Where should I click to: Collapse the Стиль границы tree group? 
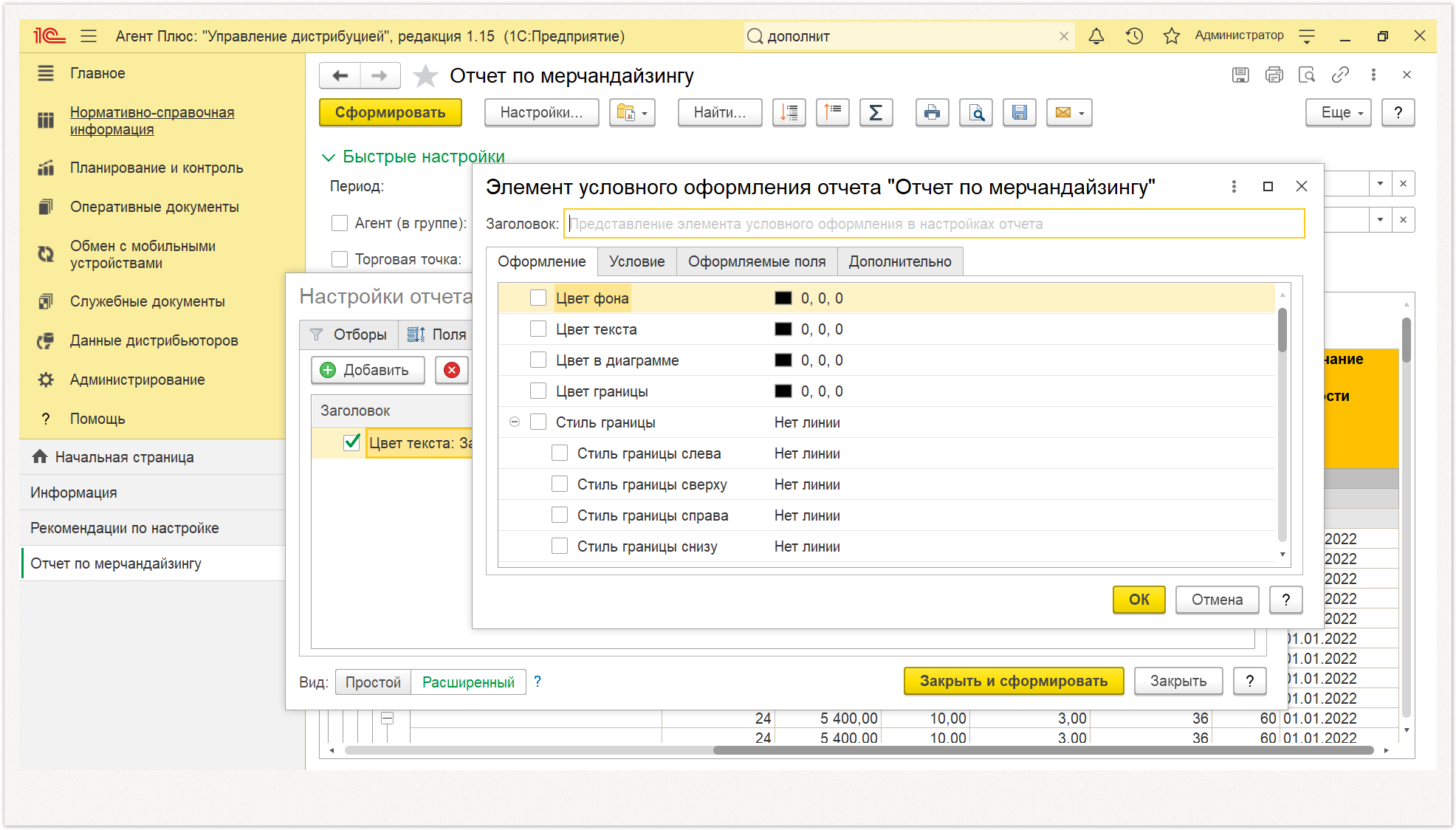pyautogui.click(x=515, y=422)
